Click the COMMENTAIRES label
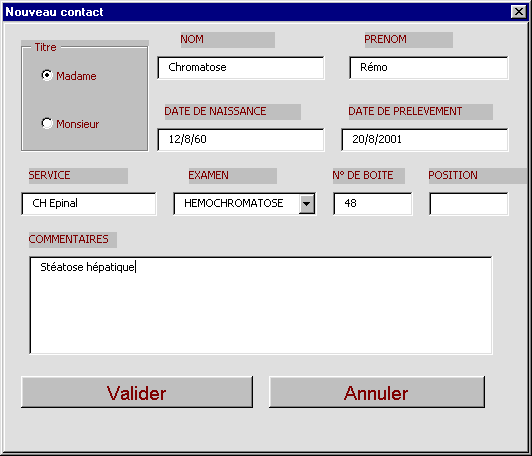Screen dimensions: 532x456 [x=69, y=240]
